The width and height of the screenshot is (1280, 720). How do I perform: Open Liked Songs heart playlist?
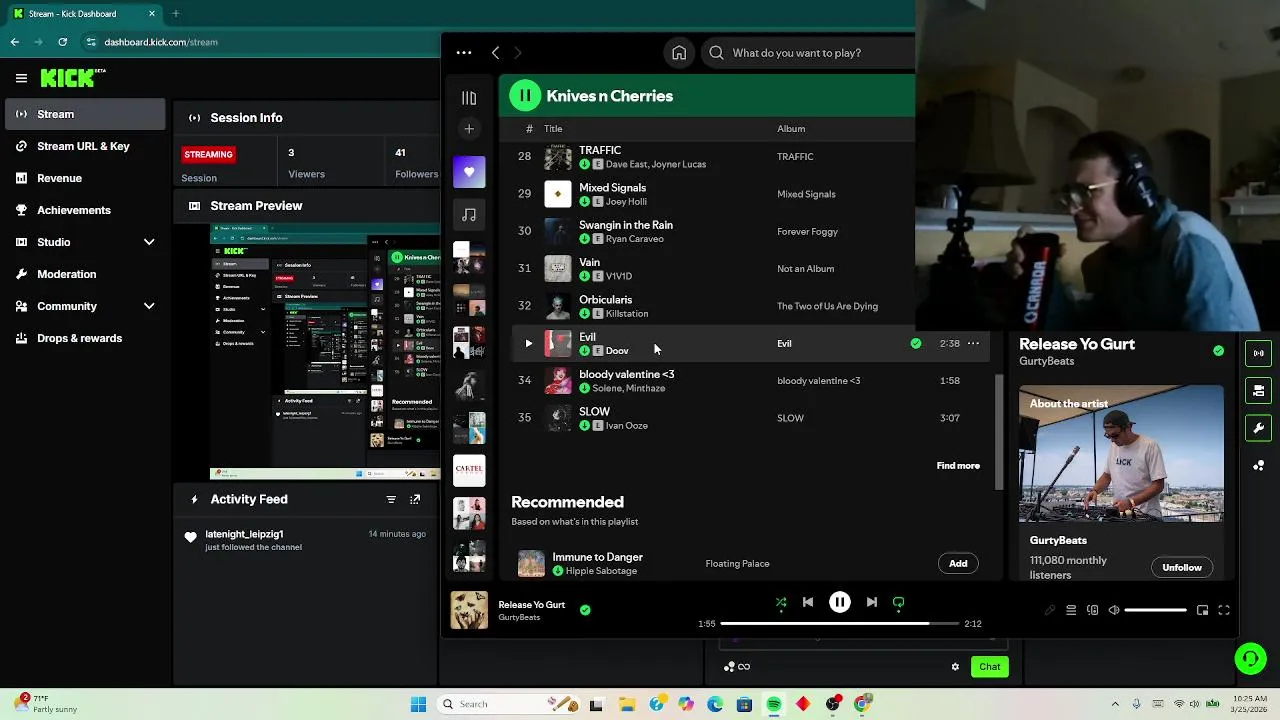click(469, 172)
